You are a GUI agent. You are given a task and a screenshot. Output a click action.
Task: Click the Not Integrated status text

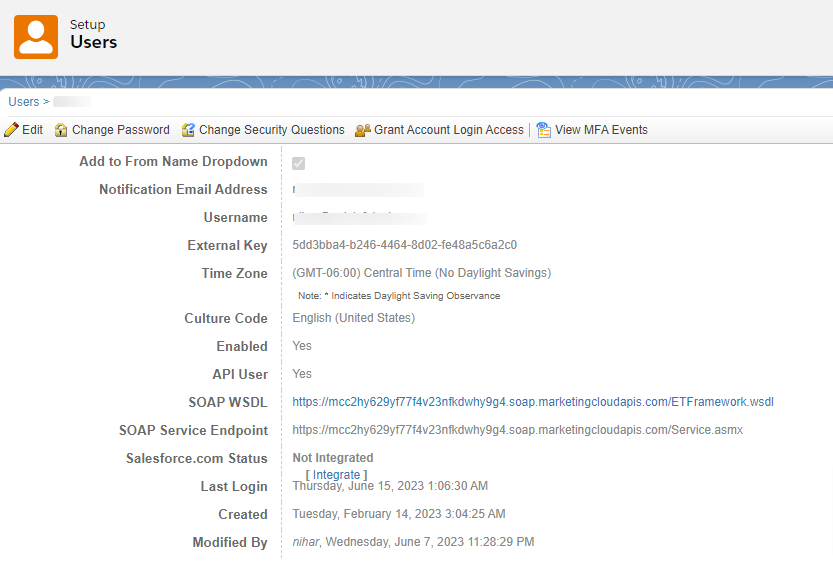[x=333, y=458]
